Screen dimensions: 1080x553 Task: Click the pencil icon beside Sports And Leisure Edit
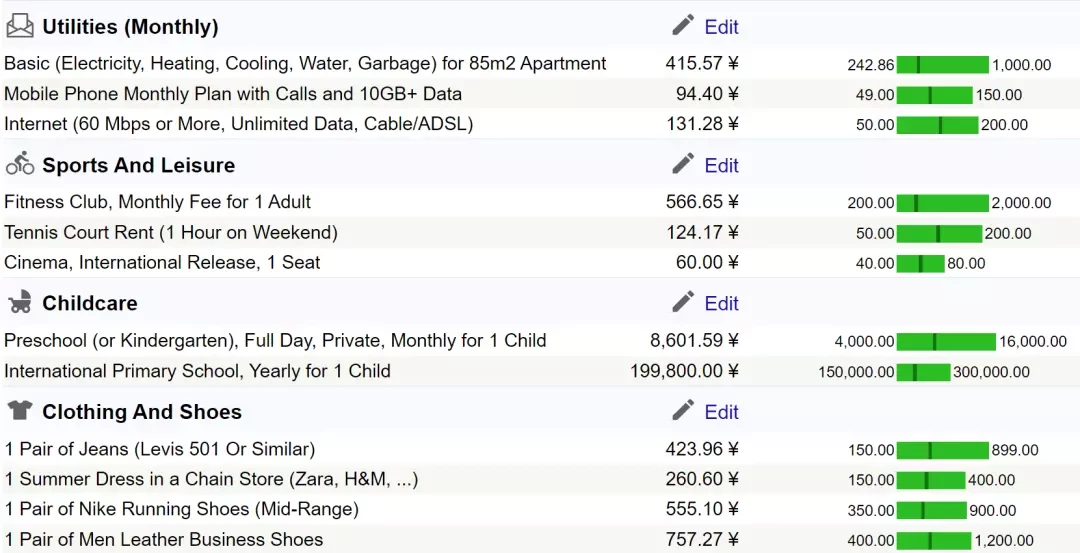tap(683, 165)
